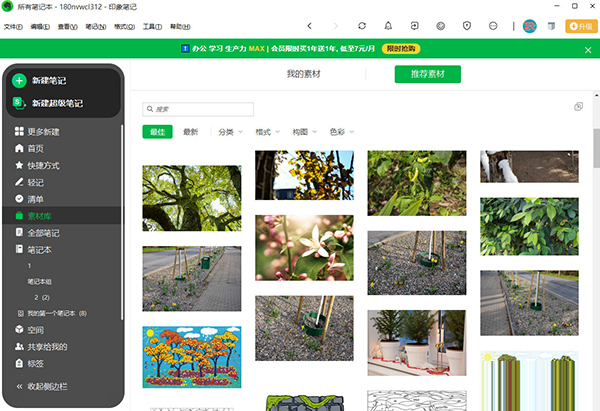Click the 搜索 search input field
Image resolution: width=600 pixels, height=411 pixels.
(x=199, y=109)
